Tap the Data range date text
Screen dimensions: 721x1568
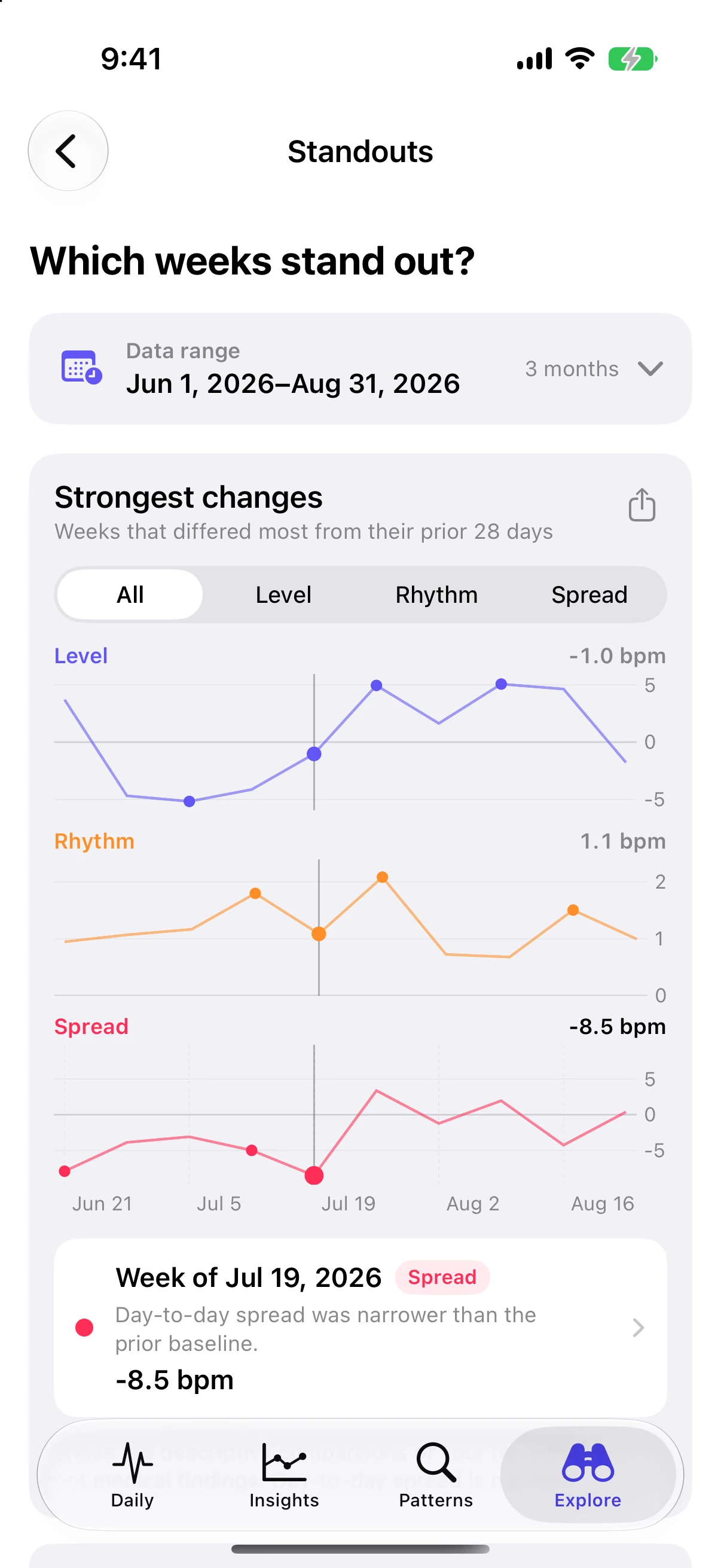[293, 383]
